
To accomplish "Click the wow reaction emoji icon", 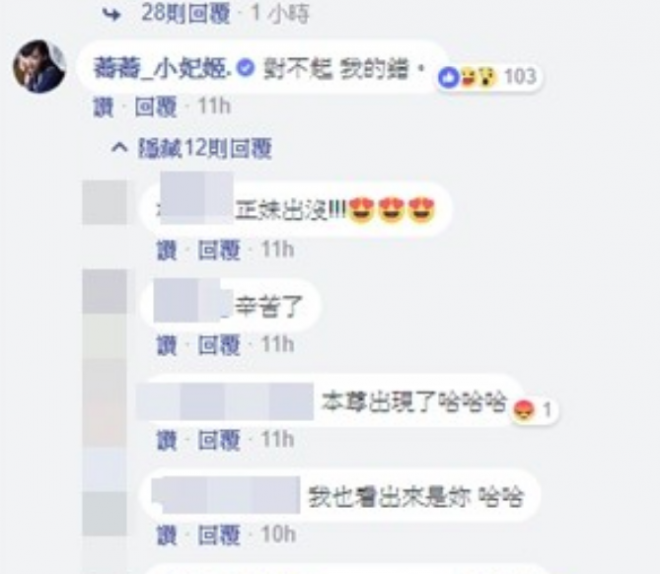I will [x=487, y=77].
